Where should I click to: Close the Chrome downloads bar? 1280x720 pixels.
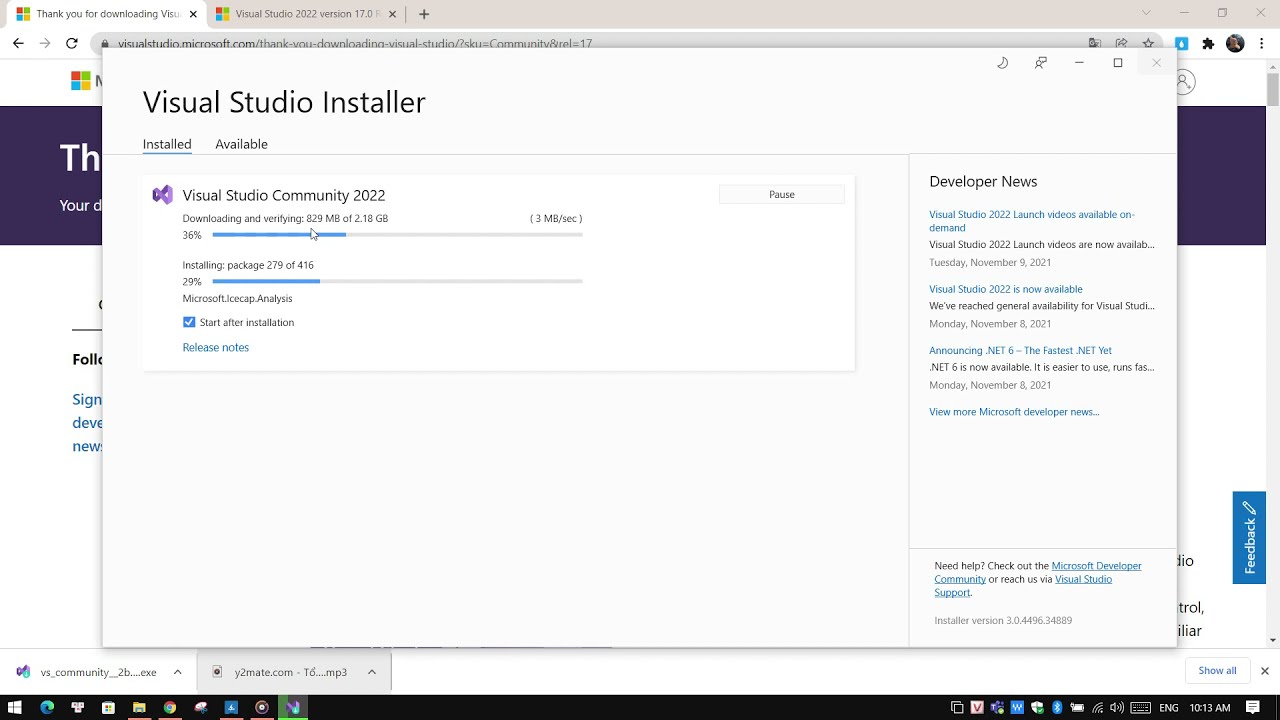click(1264, 671)
